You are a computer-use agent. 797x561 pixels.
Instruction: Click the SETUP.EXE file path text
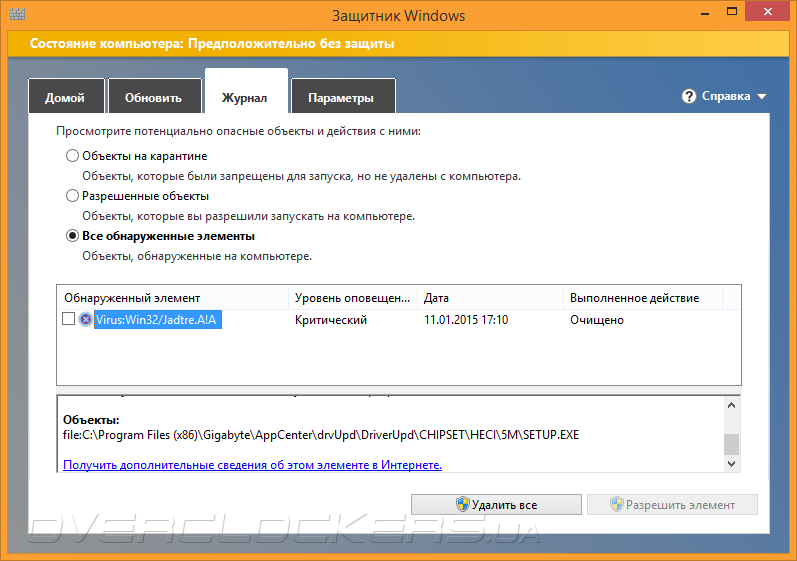(x=321, y=435)
